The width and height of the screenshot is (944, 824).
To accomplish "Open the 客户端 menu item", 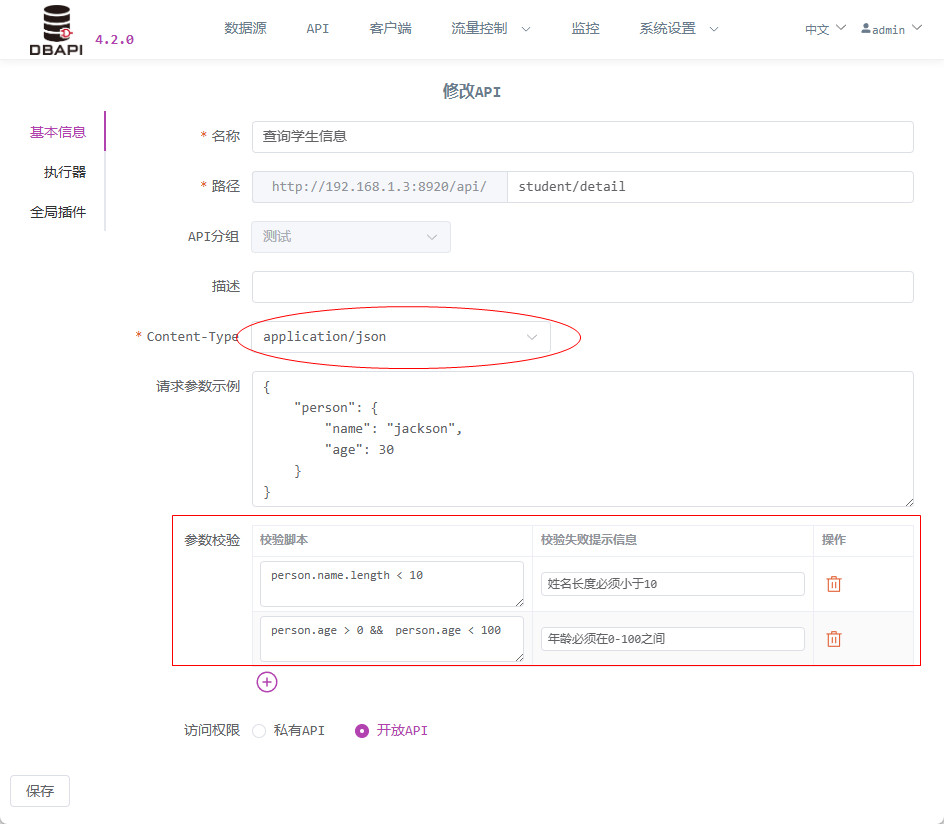I will point(390,28).
